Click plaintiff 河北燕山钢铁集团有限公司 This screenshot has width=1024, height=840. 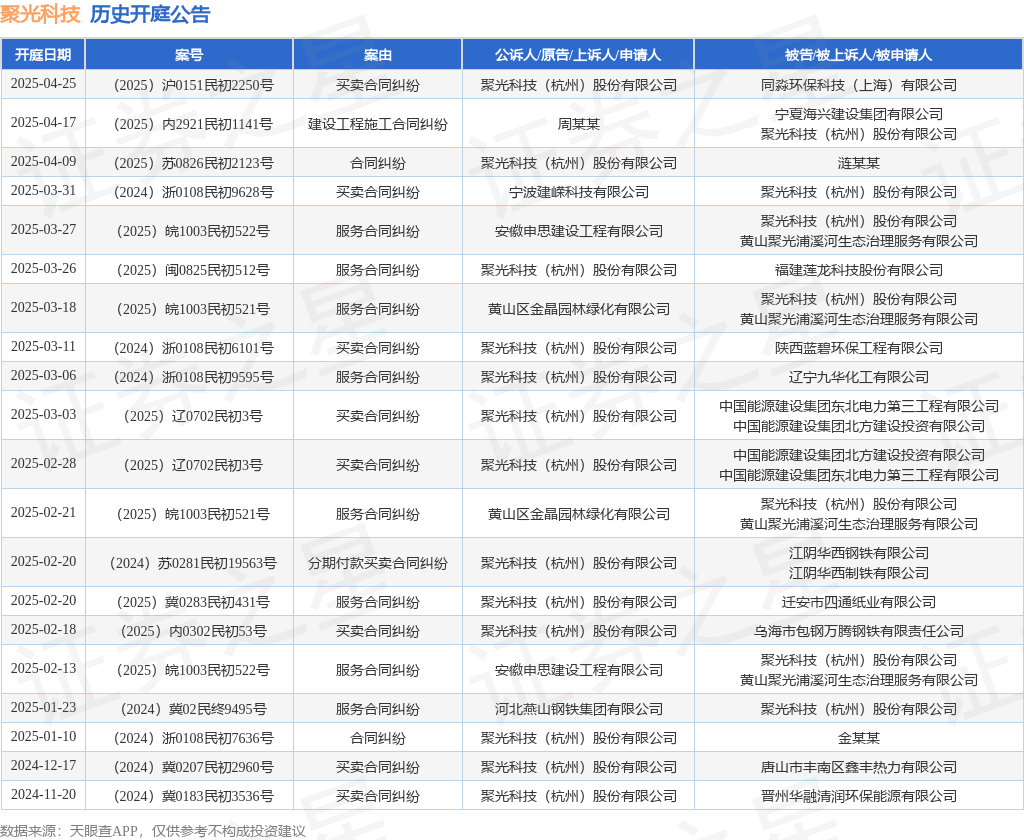pyautogui.click(x=578, y=709)
